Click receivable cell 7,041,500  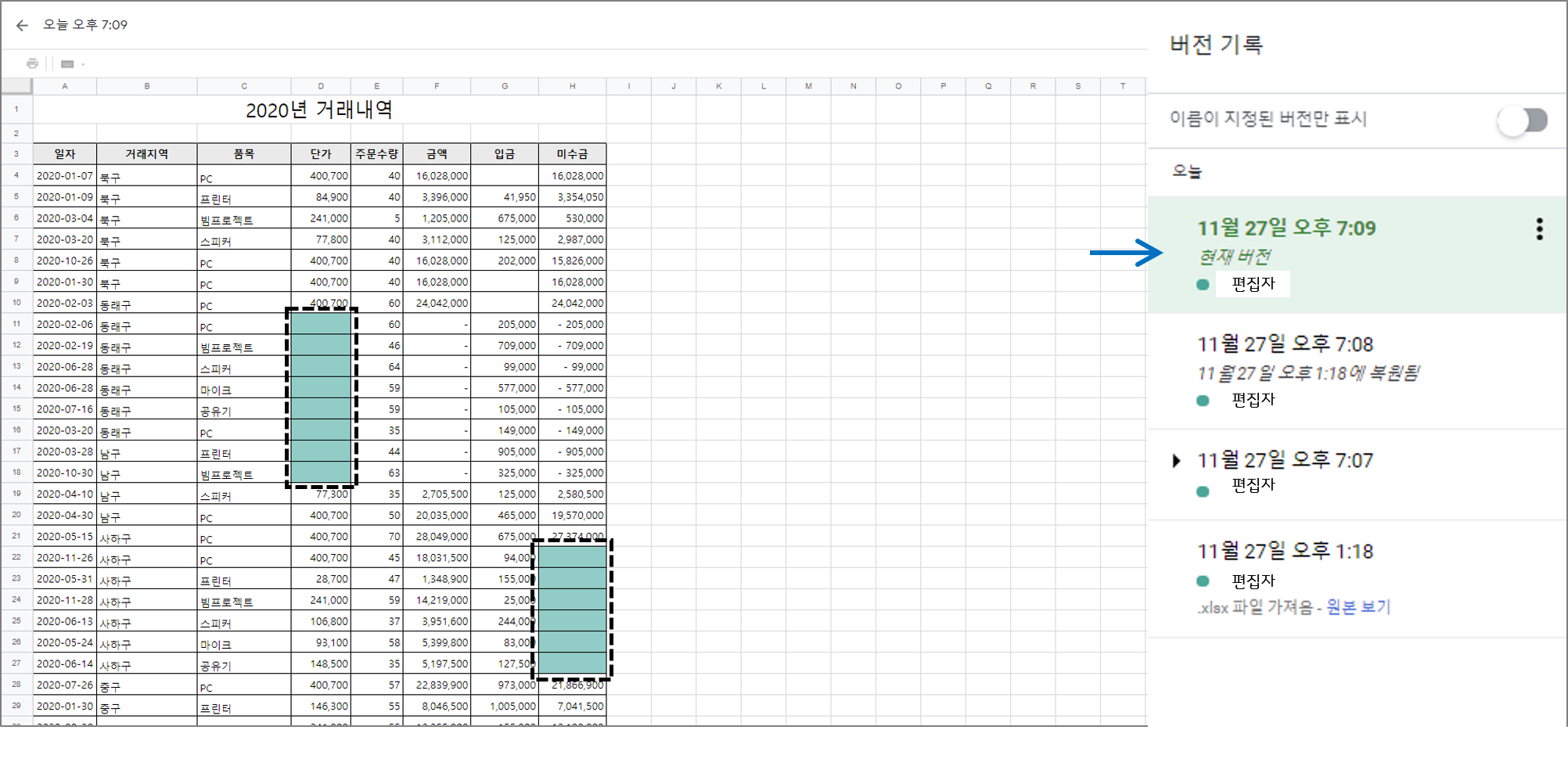click(x=572, y=706)
